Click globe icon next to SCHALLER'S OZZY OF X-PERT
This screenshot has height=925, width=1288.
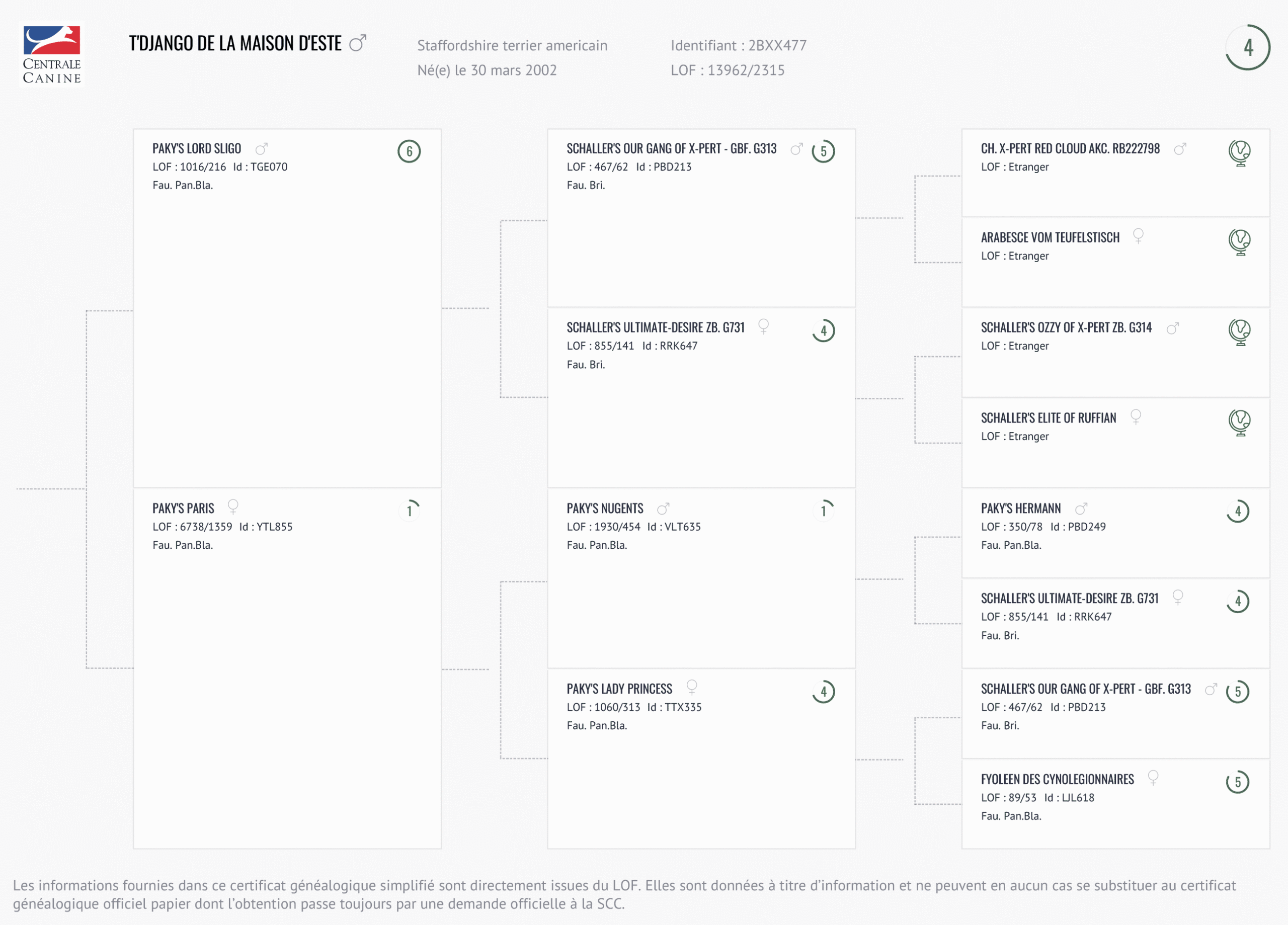pos(1239,331)
